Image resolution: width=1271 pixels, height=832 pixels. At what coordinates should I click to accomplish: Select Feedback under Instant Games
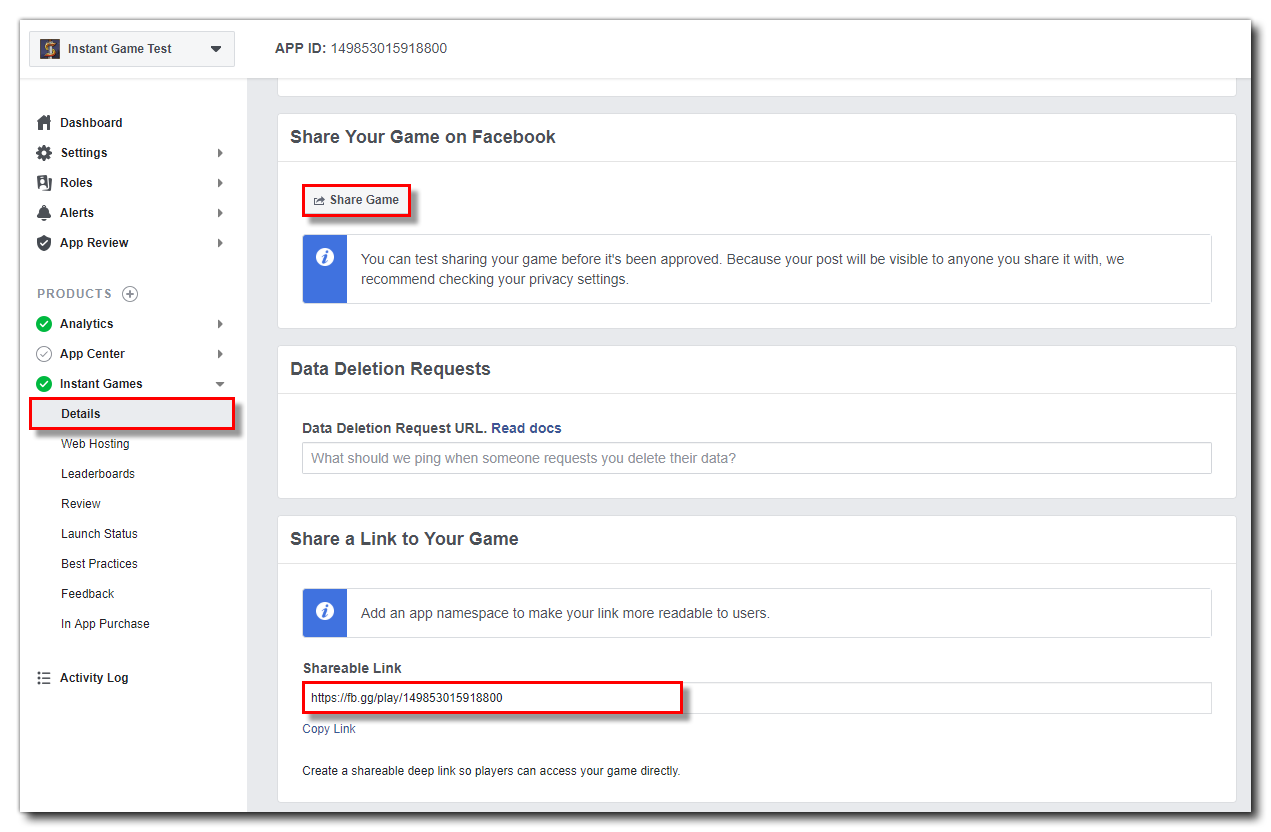point(88,594)
